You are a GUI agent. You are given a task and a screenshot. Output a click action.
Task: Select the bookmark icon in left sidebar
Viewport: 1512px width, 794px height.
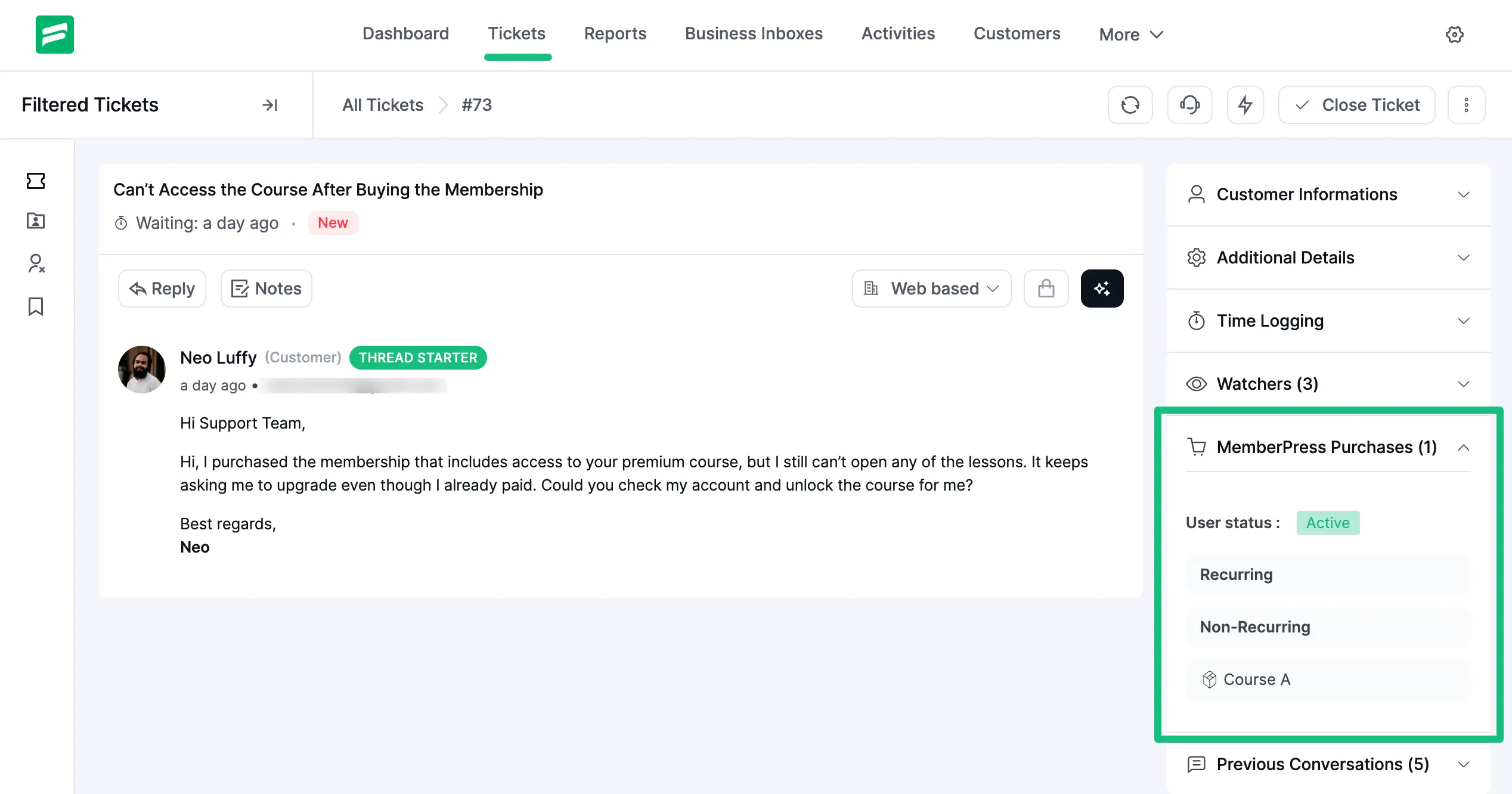[x=36, y=306]
